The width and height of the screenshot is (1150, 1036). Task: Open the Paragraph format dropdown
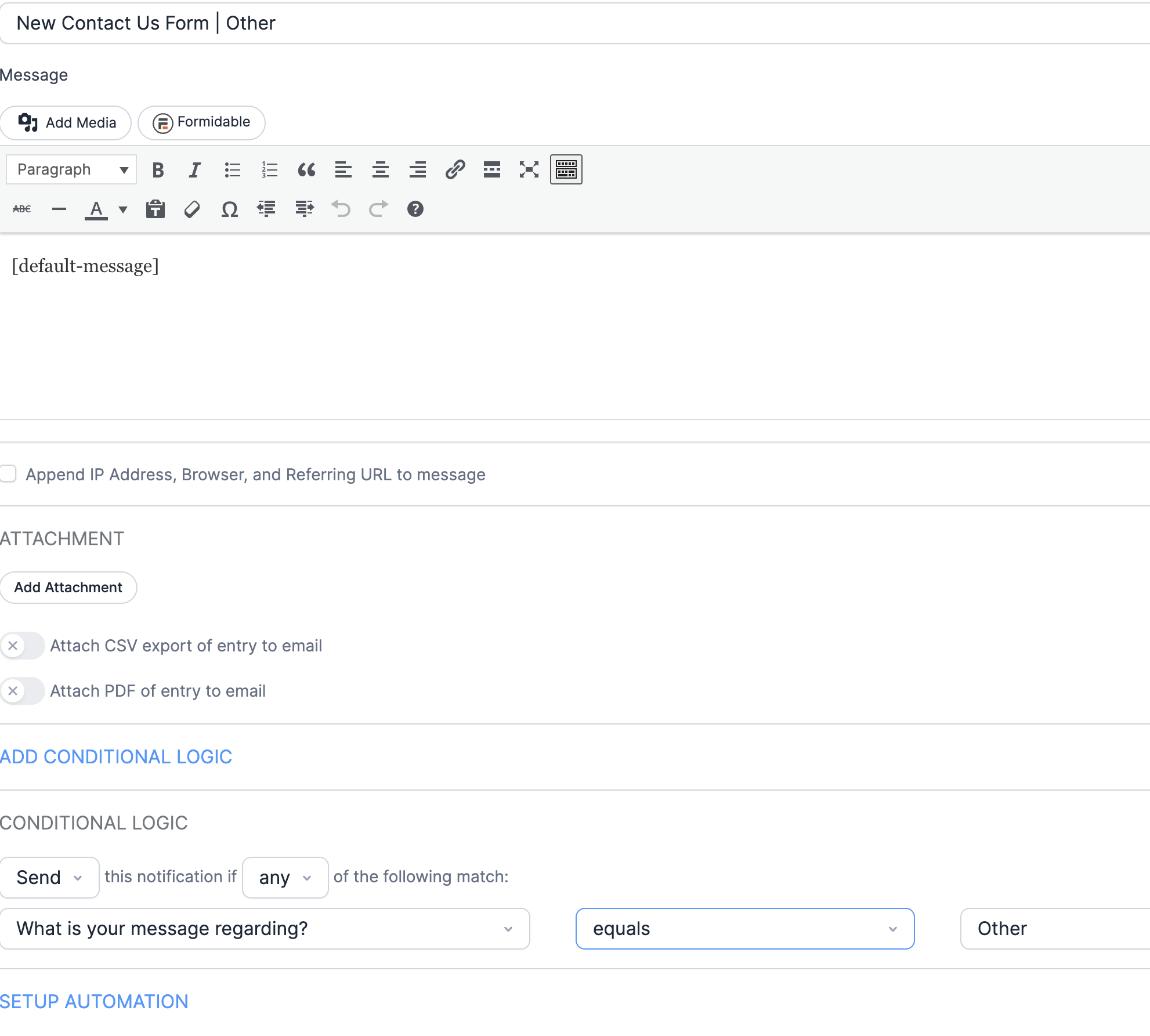tap(71, 170)
